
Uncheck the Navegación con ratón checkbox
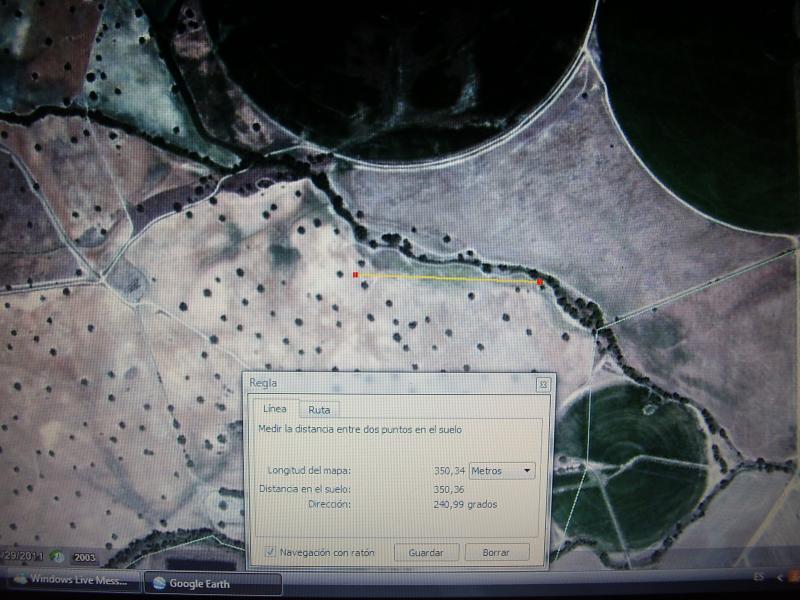[270, 552]
